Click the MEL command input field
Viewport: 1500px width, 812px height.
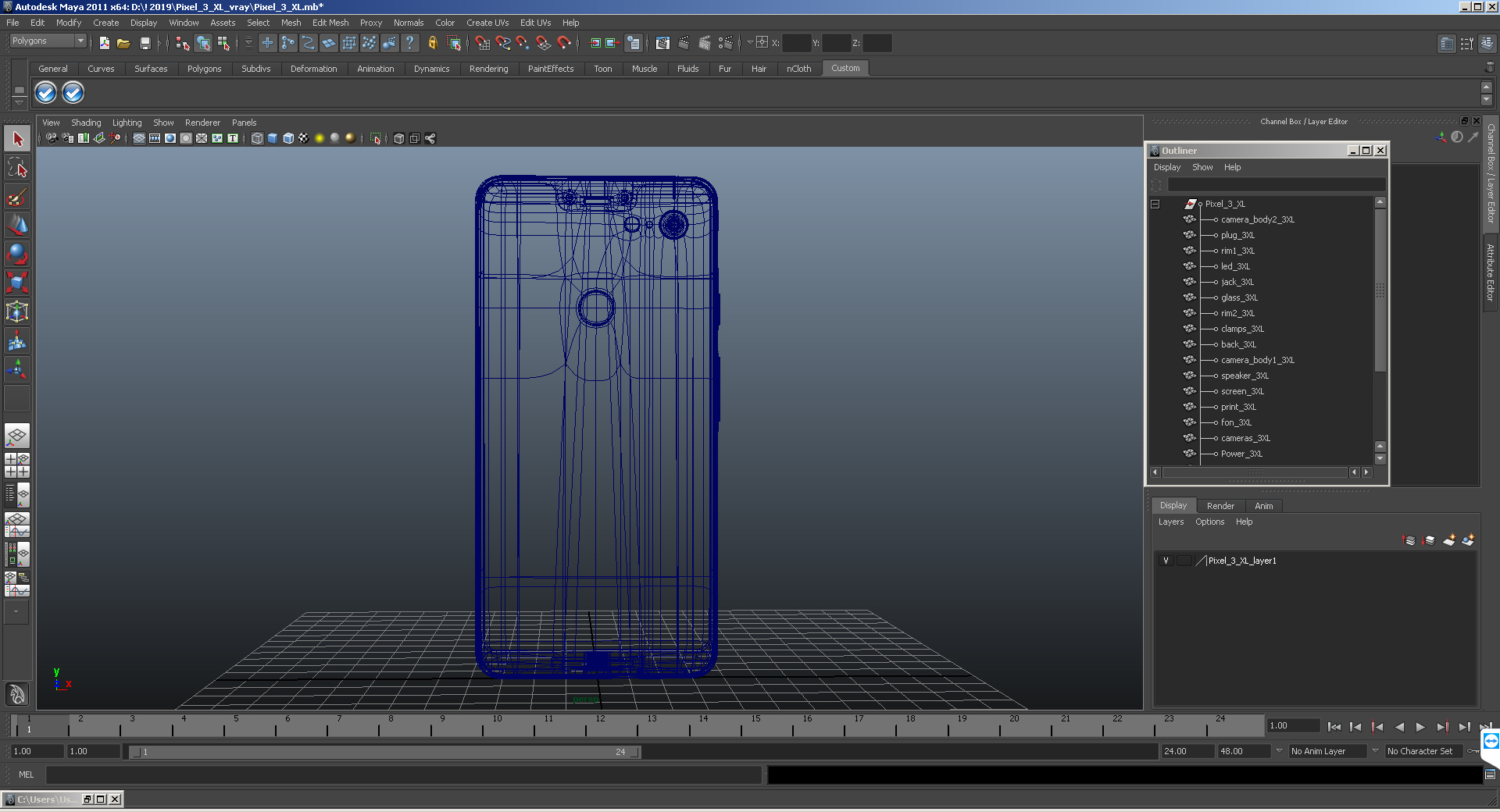pos(404,775)
